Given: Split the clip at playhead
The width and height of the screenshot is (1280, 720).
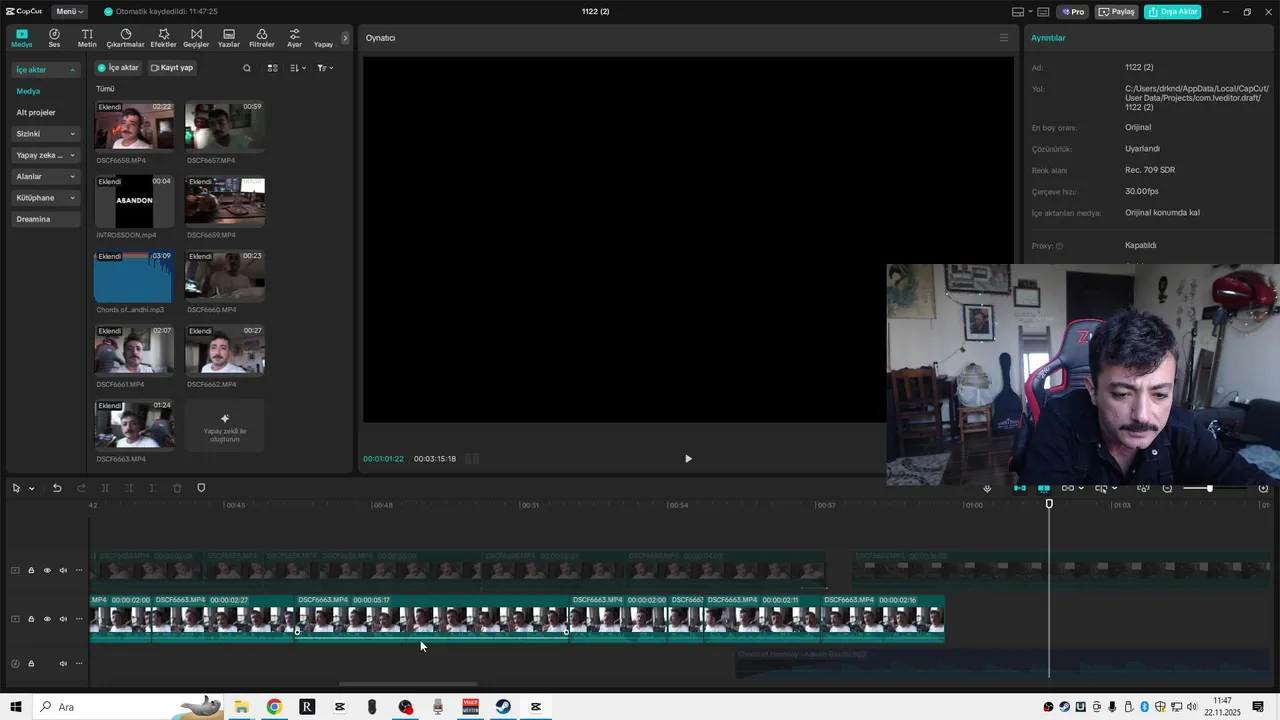Looking at the screenshot, I should tap(105, 488).
